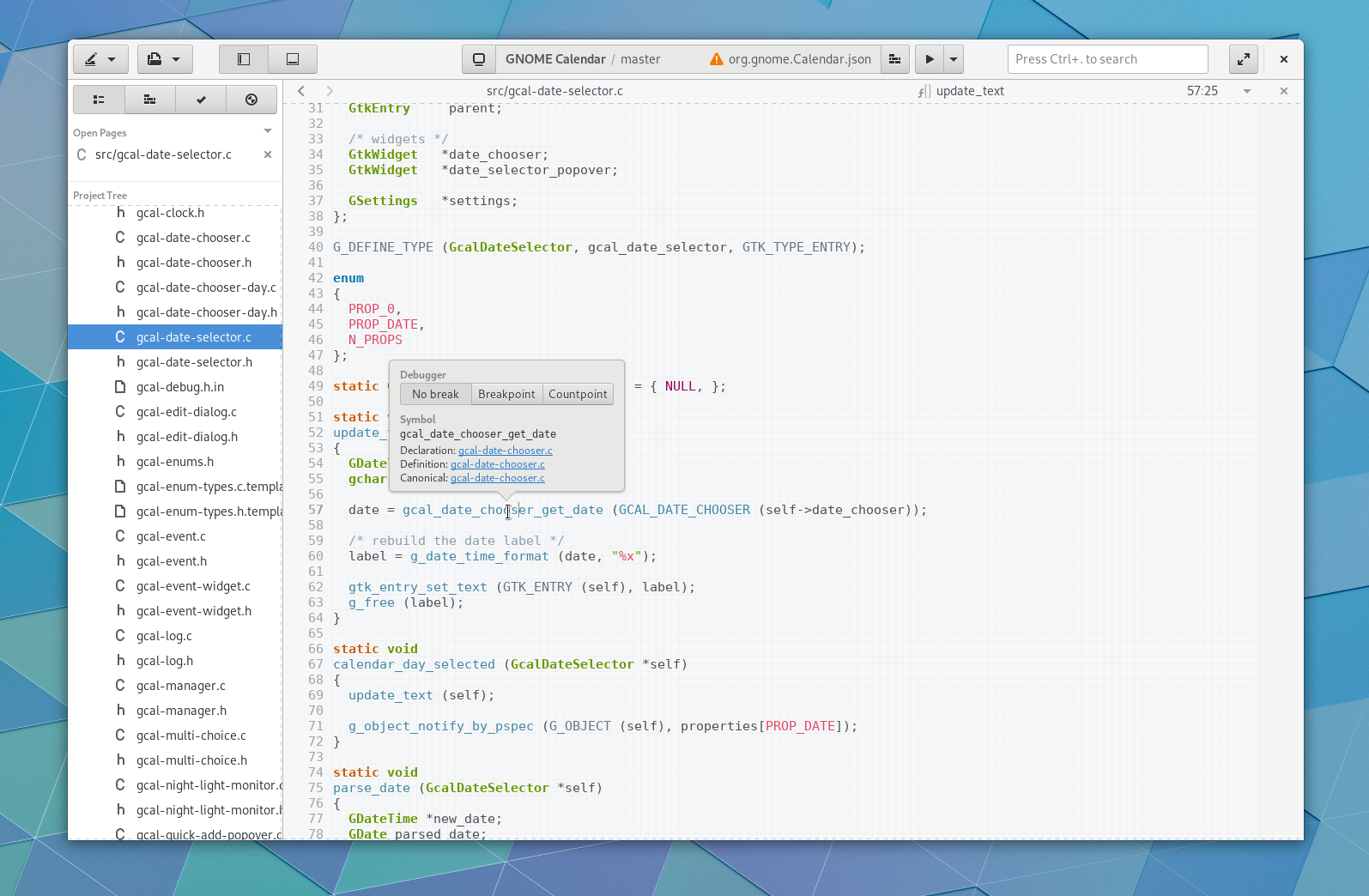
Task: Enter fullscreen with the expand arrows icon
Action: (x=1243, y=59)
